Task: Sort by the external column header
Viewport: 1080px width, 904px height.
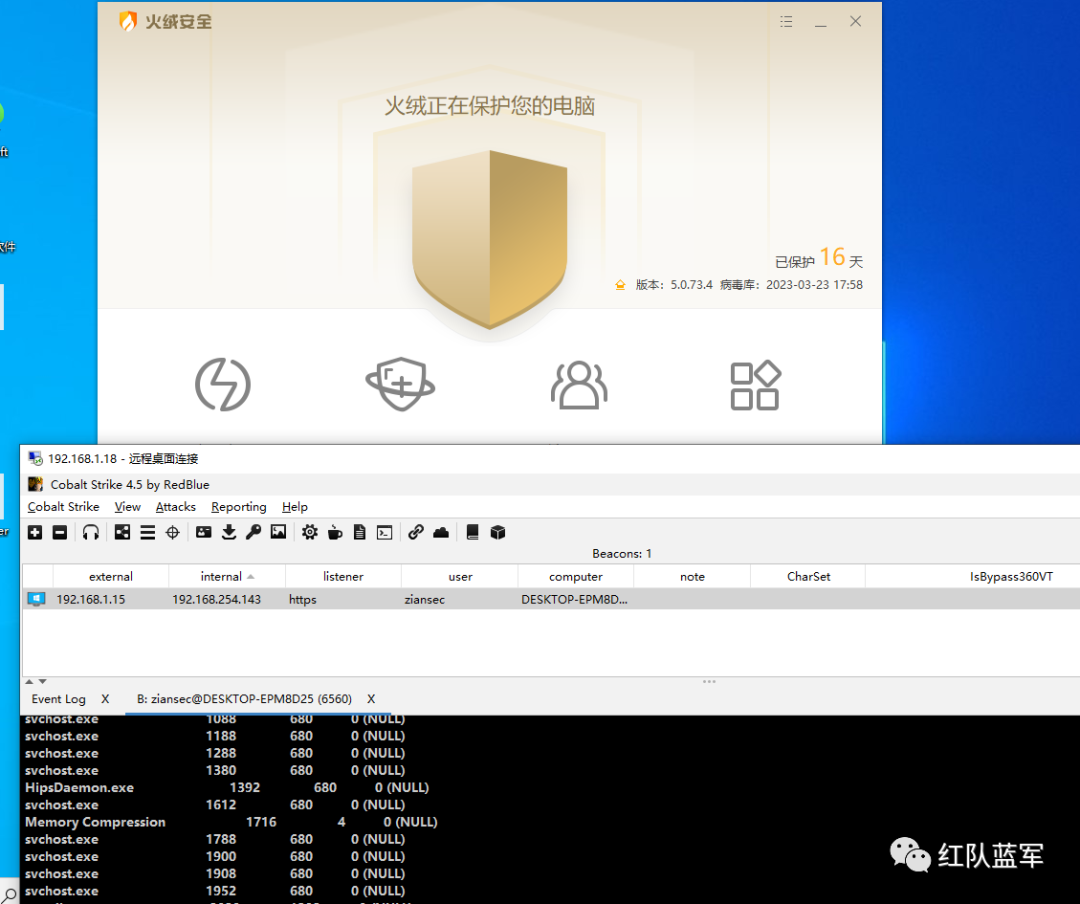Action: coord(111,577)
